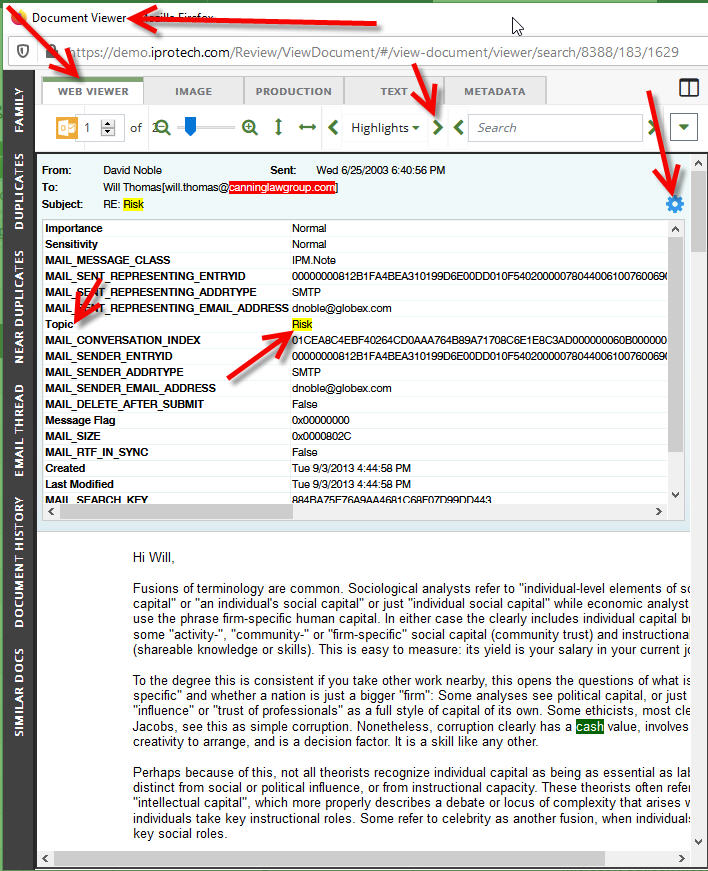The height and width of the screenshot is (871, 708).
Task: Click the metadata table's horizontal scrollbar thumb
Action: click(176, 511)
